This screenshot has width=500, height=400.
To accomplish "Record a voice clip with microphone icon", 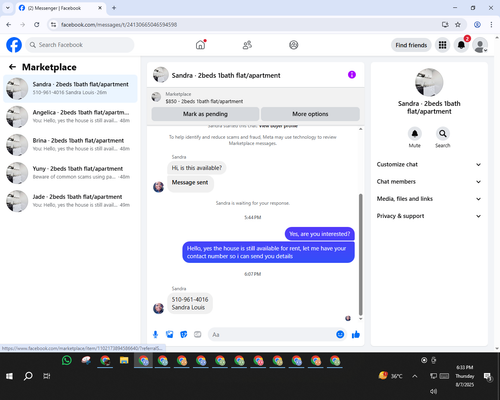I will point(155,334).
